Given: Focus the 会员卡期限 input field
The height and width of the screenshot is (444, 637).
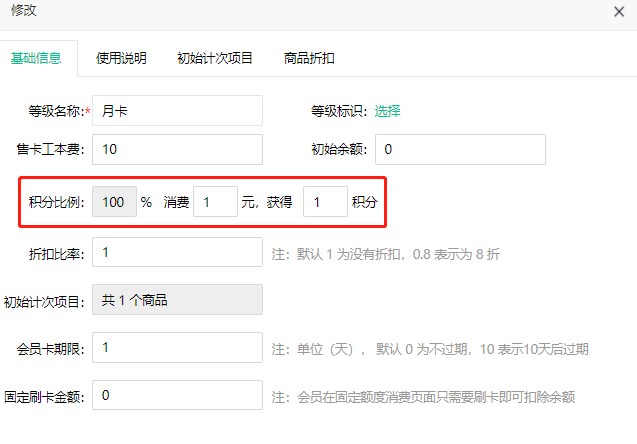Looking at the screenshot, I should tap(177, 348).
